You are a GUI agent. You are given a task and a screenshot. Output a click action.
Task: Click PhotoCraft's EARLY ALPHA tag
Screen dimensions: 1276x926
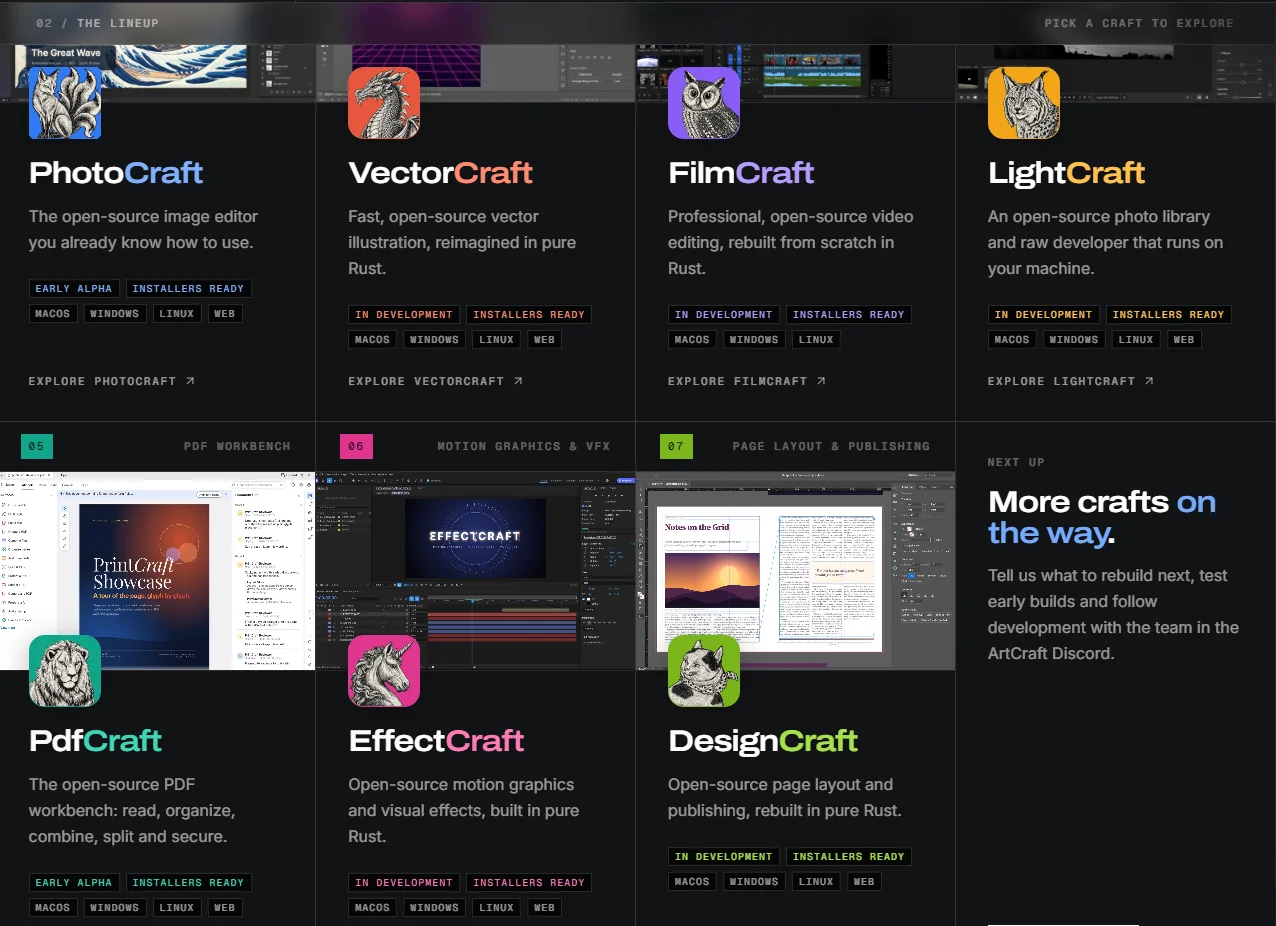[74, 289]
